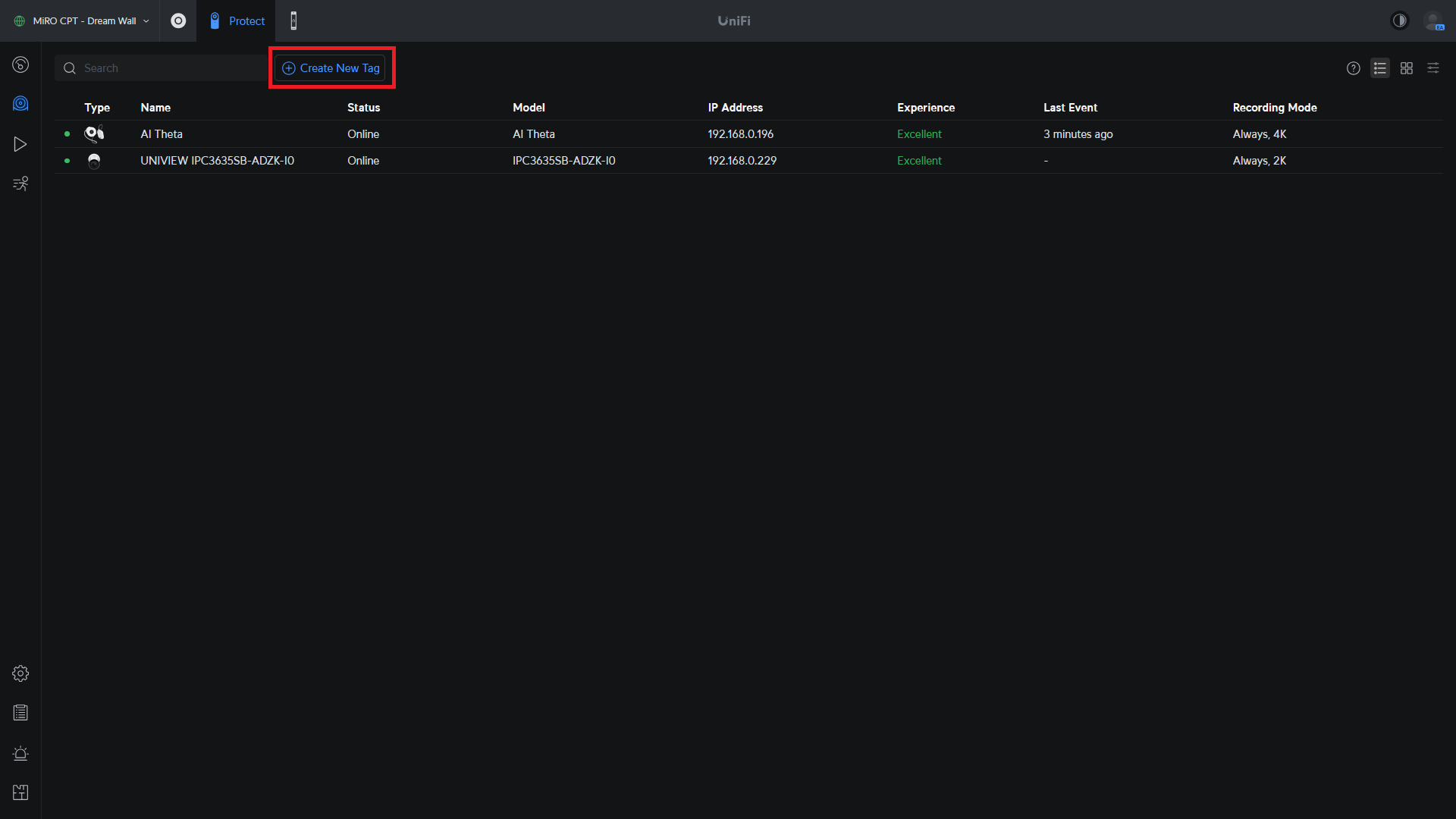Click the Create New Tag button
The width and height of the screenshot is (1456, 819).
331,68
